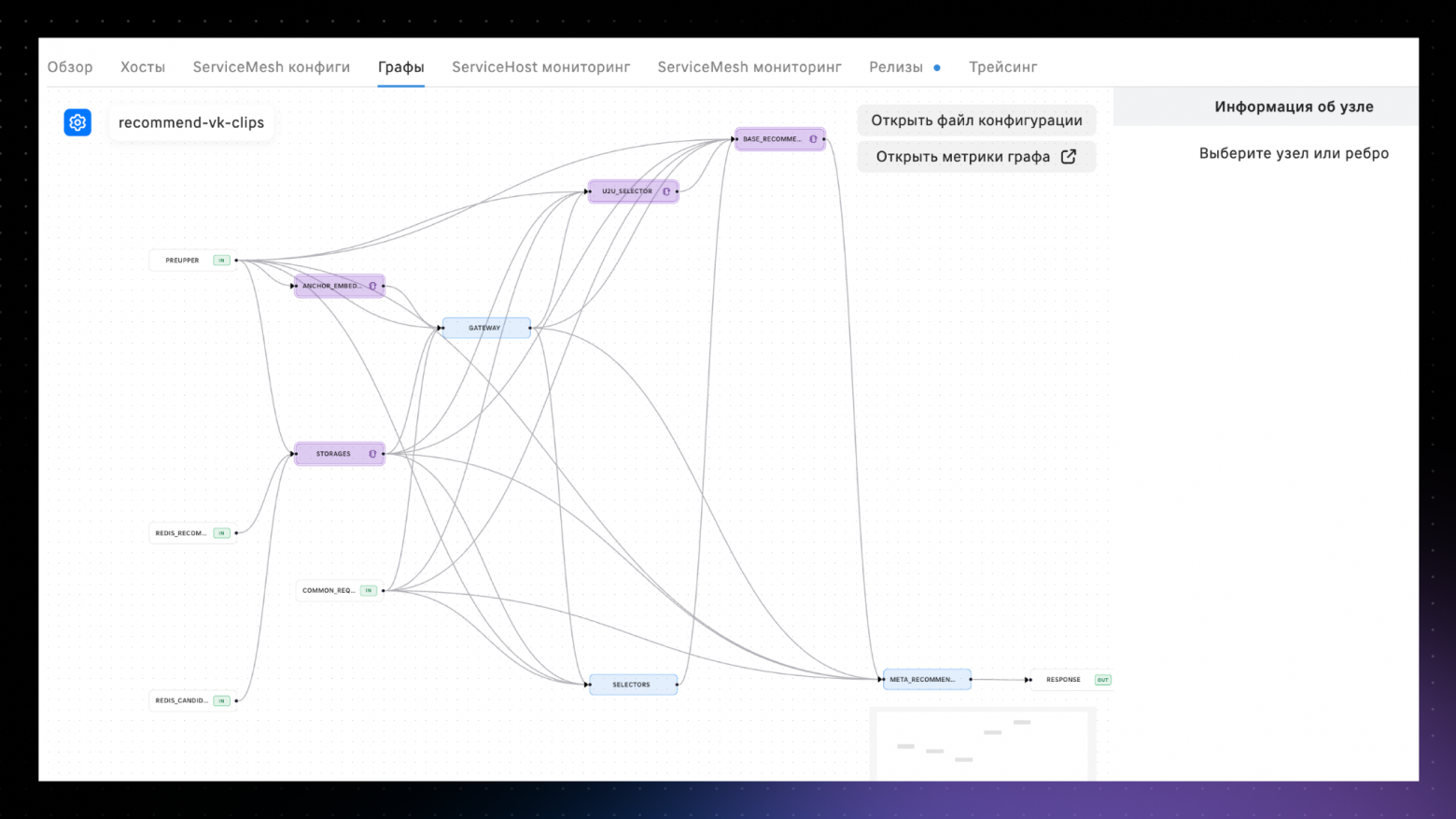
Task: Open graph settings via the blue gear icon
Action: pyautogui.click(x=77, y=122)
